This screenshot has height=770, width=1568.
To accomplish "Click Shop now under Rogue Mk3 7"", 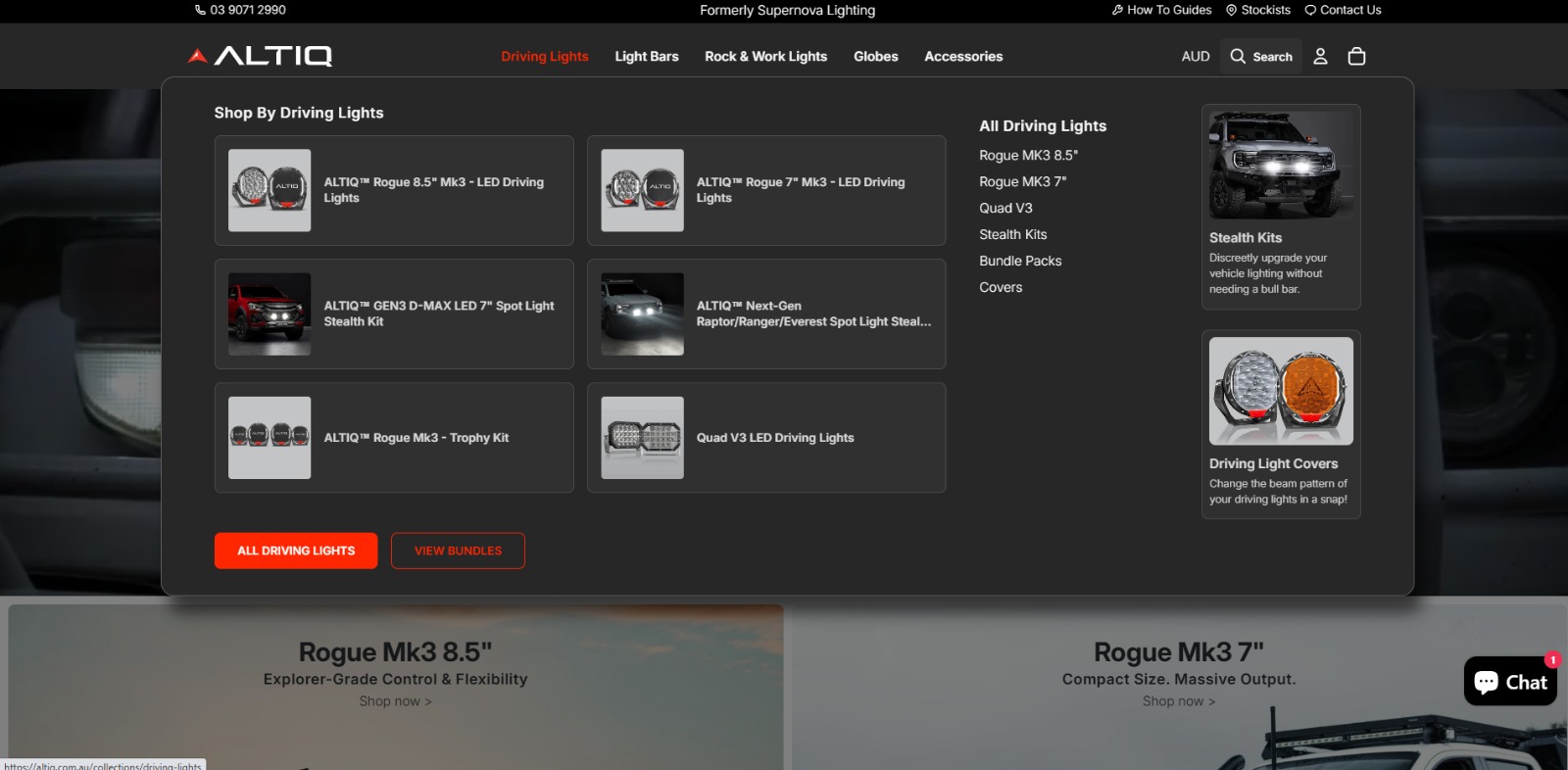I will (x=1179, y=701).
